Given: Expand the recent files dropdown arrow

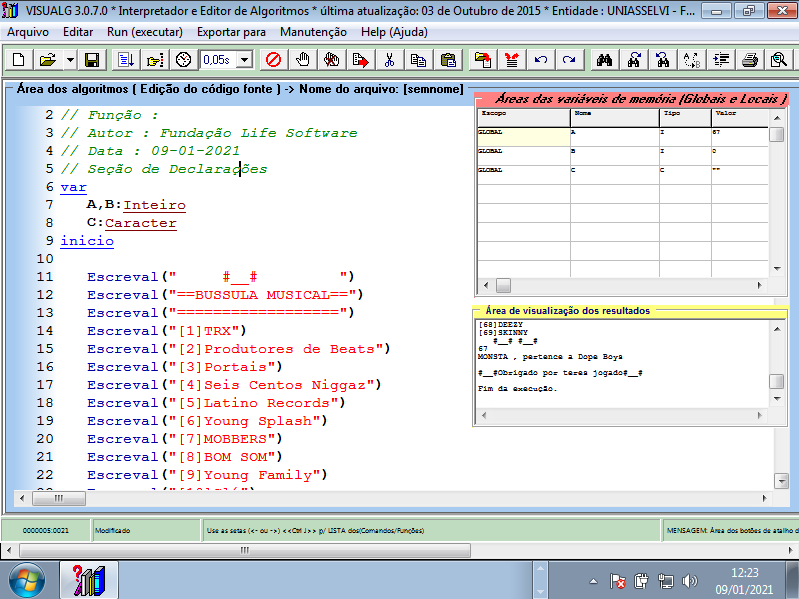Looking at the screenshot, I should pos(70,60).
